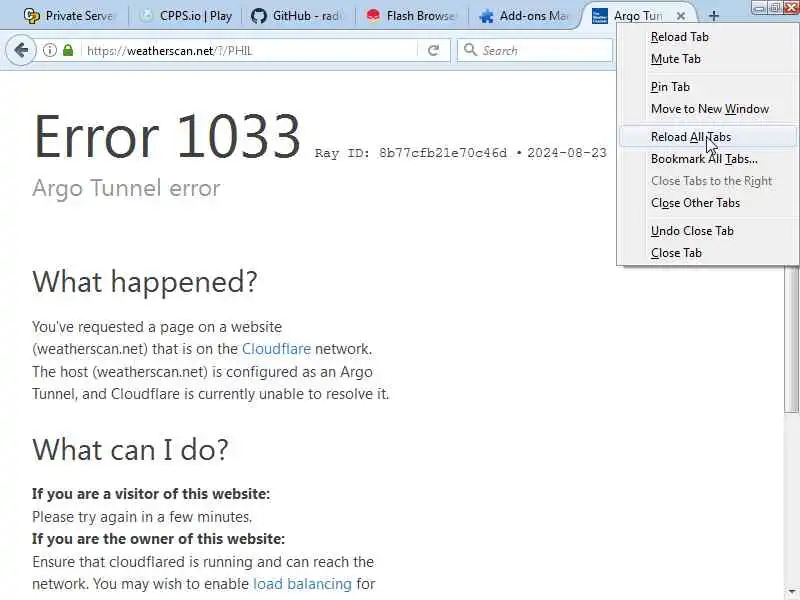The image size is (800, 600).
Task: Click 'If you are a visitor of this website:'
Action: [x=151, y=494]
